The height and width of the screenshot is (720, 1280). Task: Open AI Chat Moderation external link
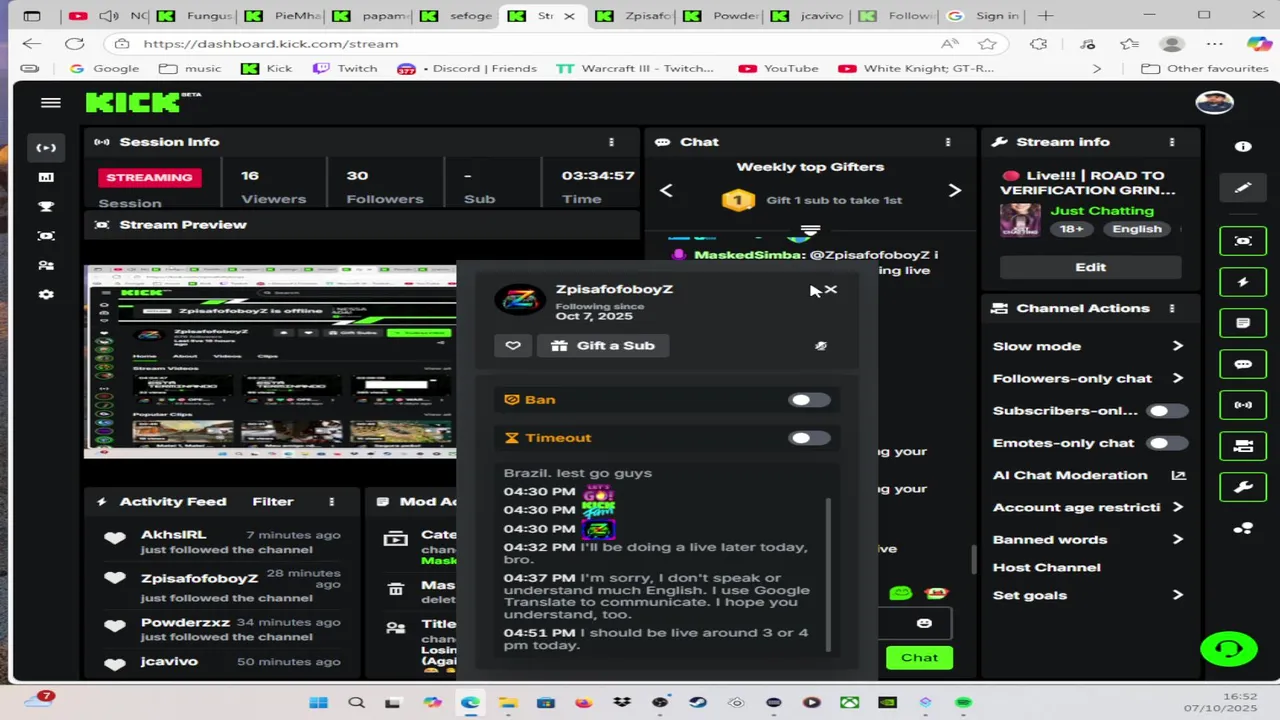1178,476
